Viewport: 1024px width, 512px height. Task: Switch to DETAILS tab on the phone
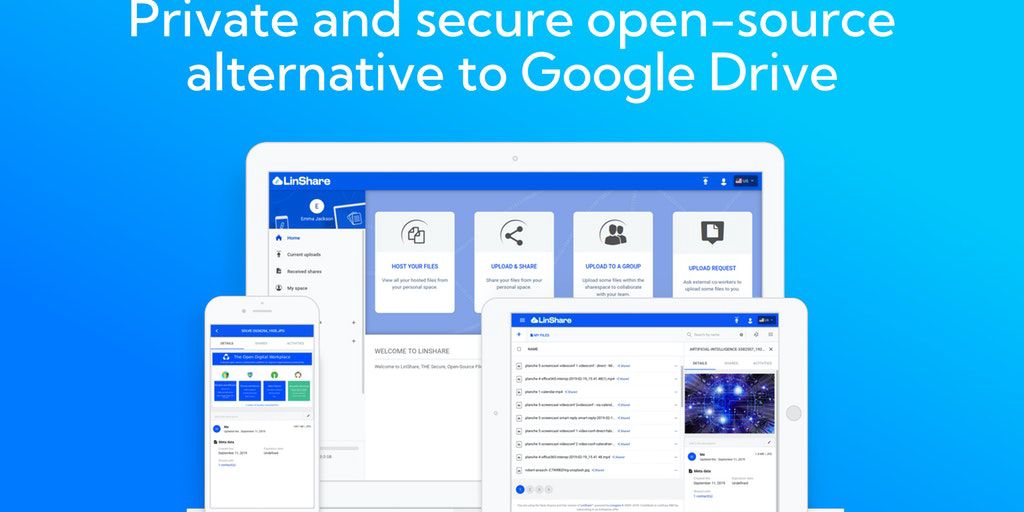(227, 344)
